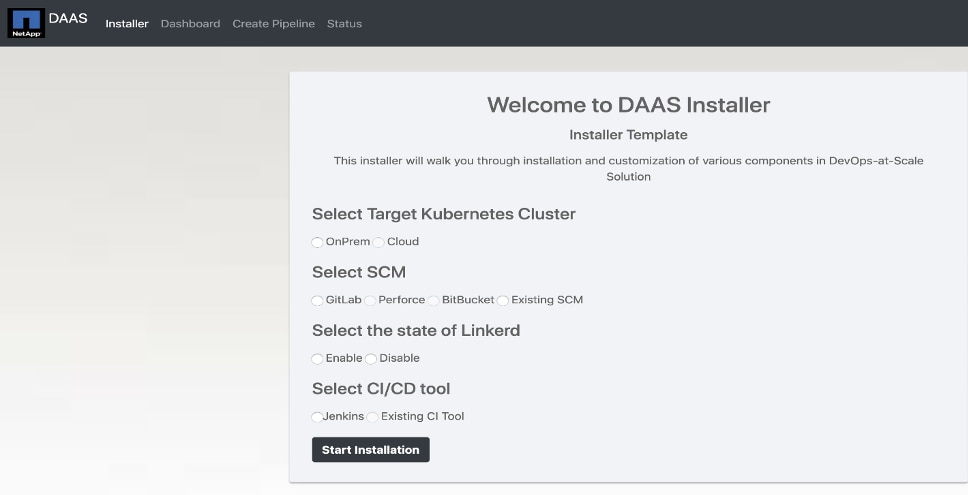
Task: Click 'Select the state of Linkerd' heading
Action: [x=416, y=331]
